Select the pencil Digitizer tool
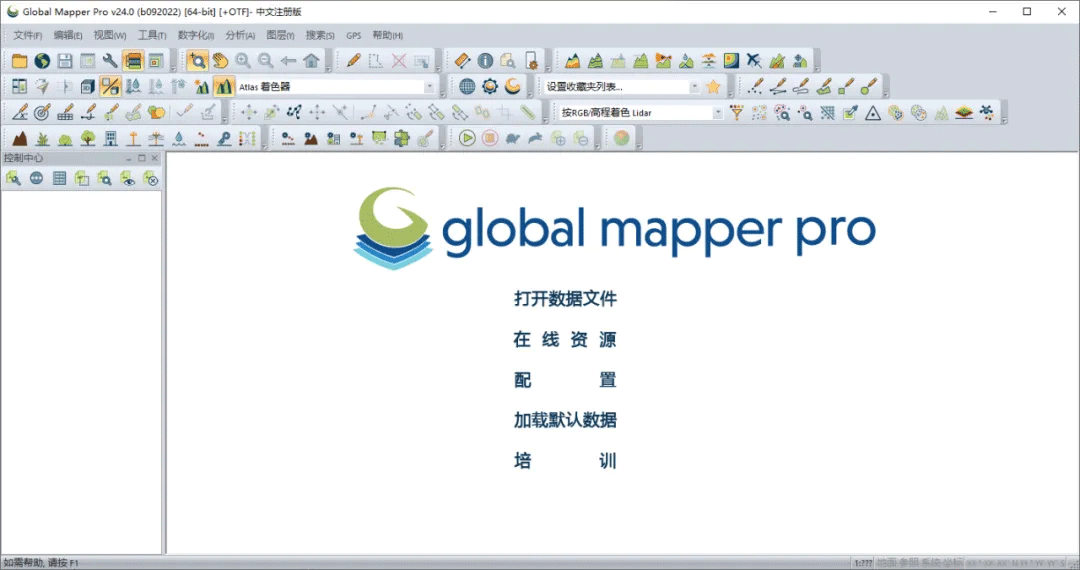This screenshot has width=1080, height=570. [x=353, y=61]
